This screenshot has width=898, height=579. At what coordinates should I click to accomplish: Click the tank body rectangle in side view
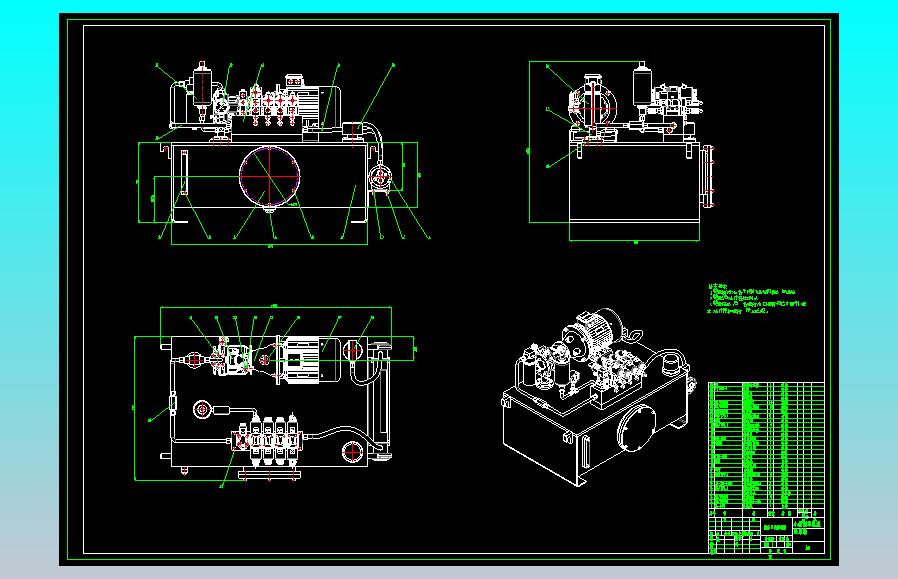[635, 182]
